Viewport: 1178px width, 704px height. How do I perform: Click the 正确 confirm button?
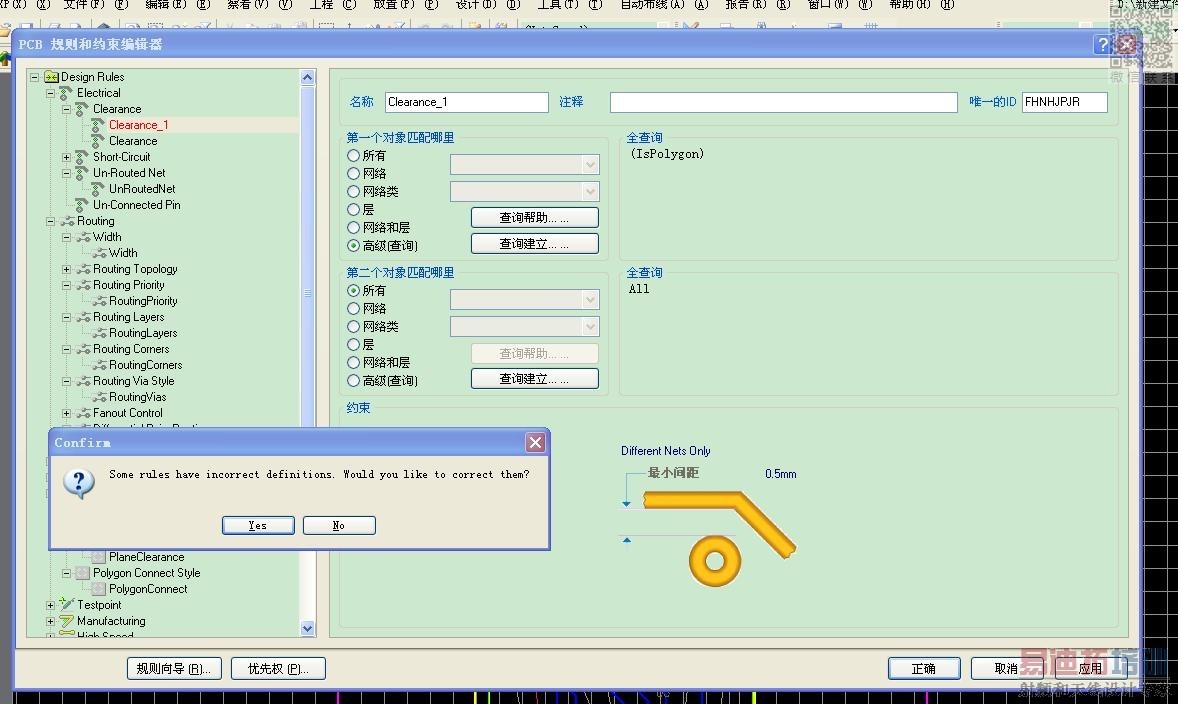point(924,669)
